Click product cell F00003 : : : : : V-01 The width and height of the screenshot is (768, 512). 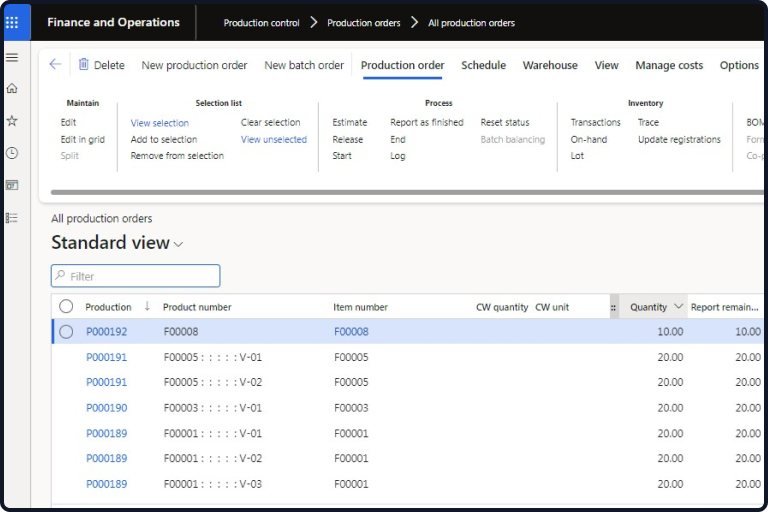click(213, 408)
